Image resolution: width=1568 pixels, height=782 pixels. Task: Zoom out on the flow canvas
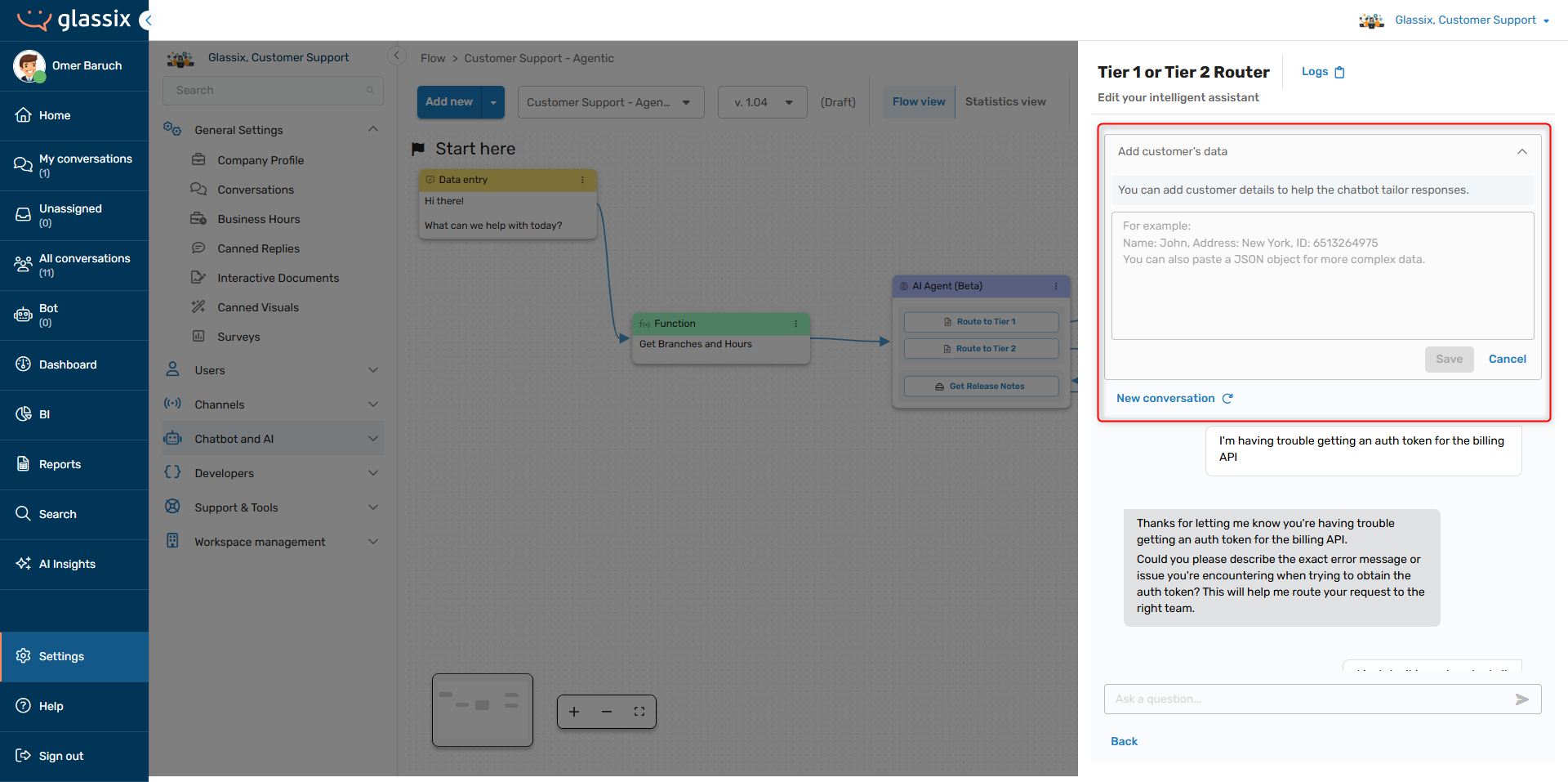pos(607,712)
